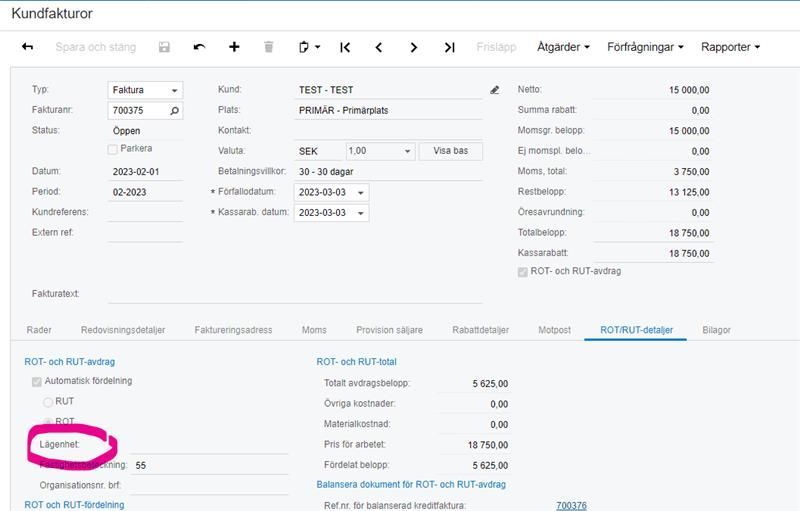Click Totalt avdragsbelopp value 5 625,00
The width and height of the screenshot is (800, 511).
[x=490, y=384]
